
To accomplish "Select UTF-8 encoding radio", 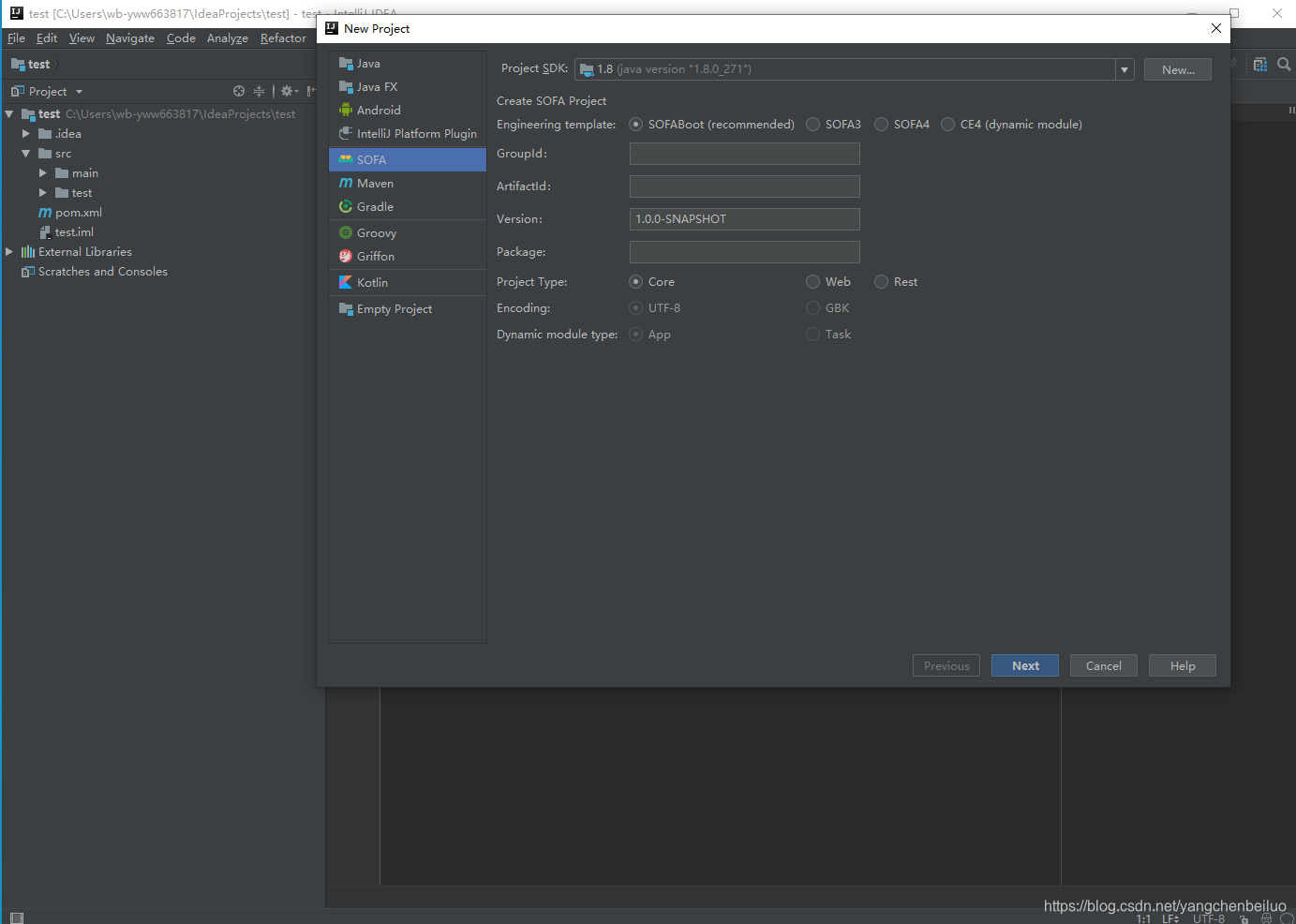I will 636,308.
